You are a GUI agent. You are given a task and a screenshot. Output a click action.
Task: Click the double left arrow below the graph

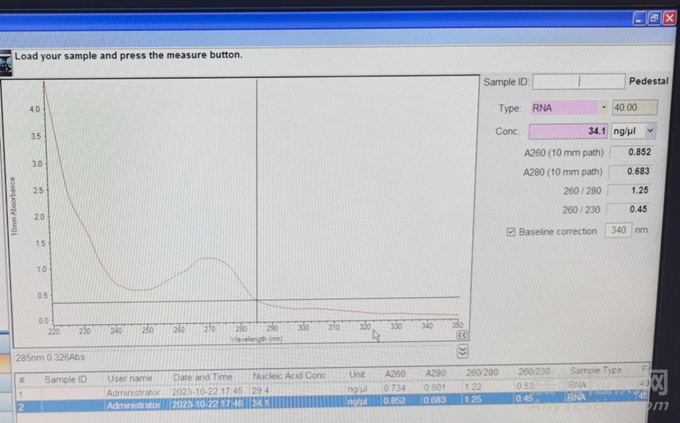coord(462,336)
